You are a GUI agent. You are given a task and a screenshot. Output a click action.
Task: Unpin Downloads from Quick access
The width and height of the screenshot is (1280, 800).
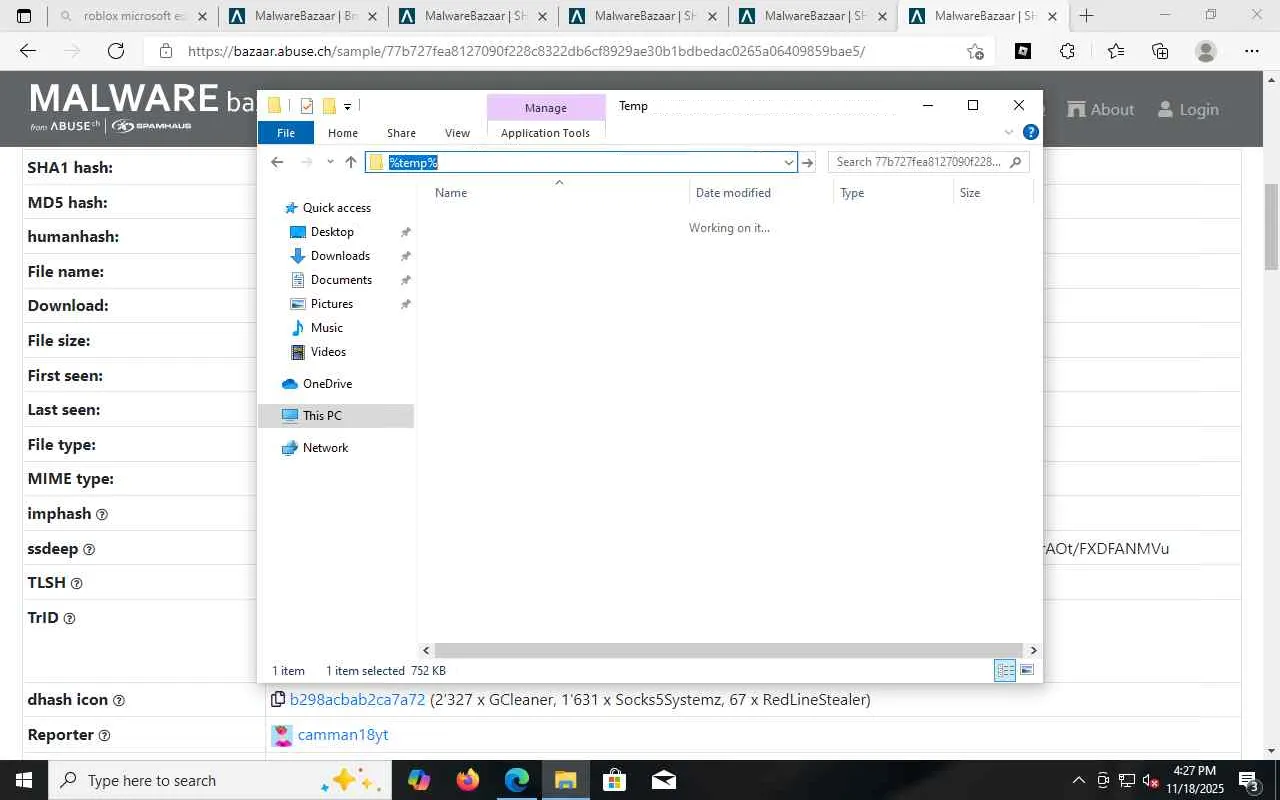point(405,256)
